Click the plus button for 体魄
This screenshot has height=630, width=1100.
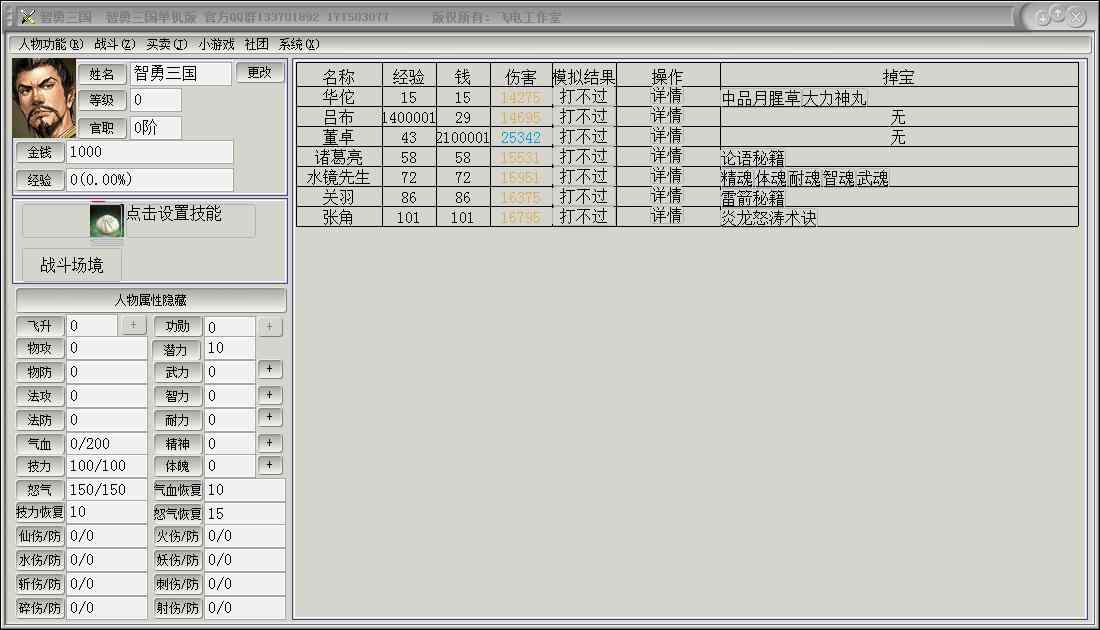coord(270,465)
